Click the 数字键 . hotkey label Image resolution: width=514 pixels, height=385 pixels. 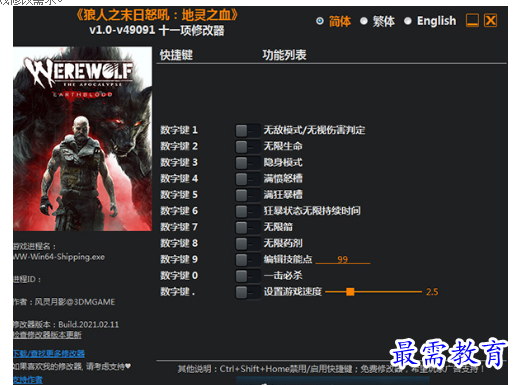178,292
